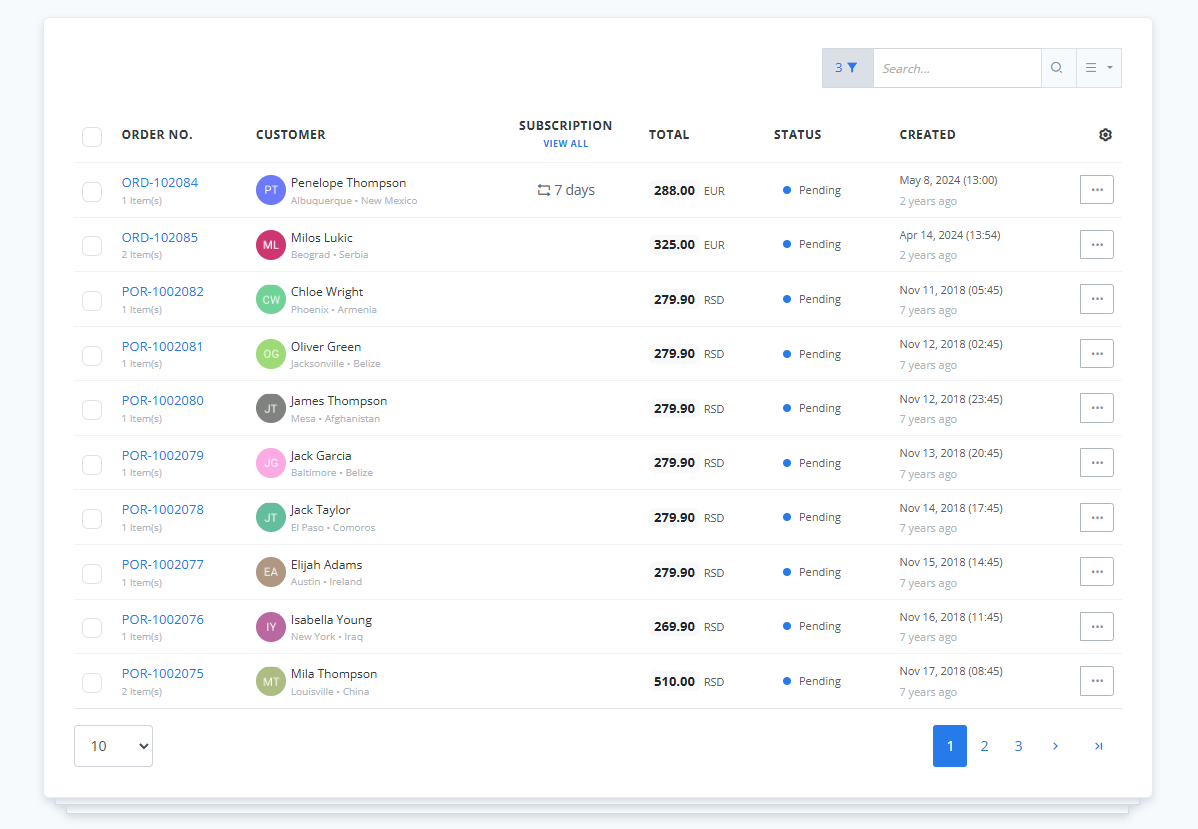Jump to the last page with the skip arrow
This screenshot has height=829, width=1198.
click(1098, 745)
